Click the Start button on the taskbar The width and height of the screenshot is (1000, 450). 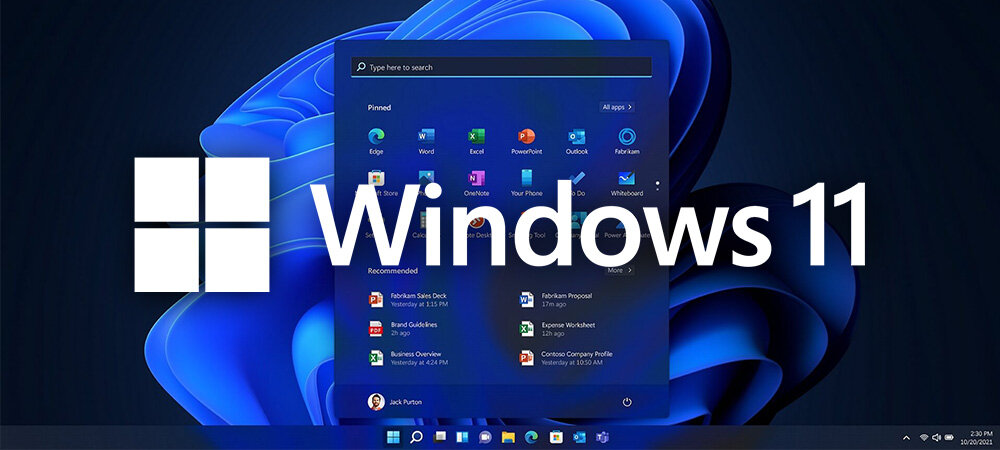[393, 437]
